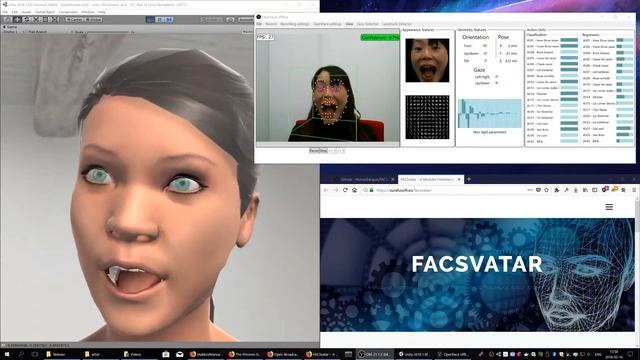
Task: Click the Play button in Unity
Action: tap(150, 19)
